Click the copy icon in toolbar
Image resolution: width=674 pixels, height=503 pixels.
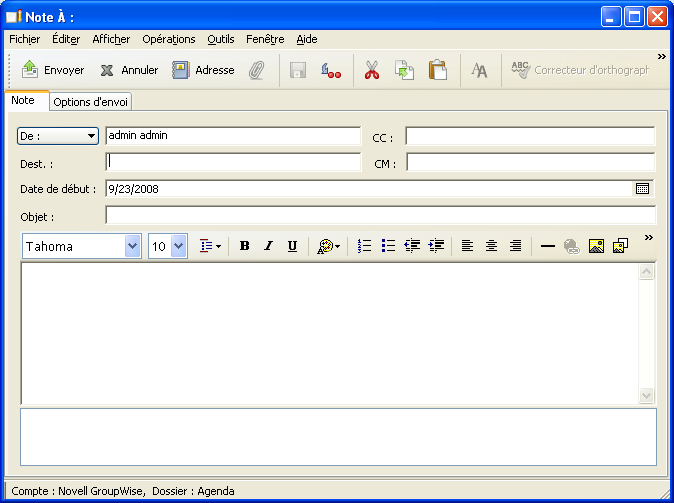coord(404,70)
